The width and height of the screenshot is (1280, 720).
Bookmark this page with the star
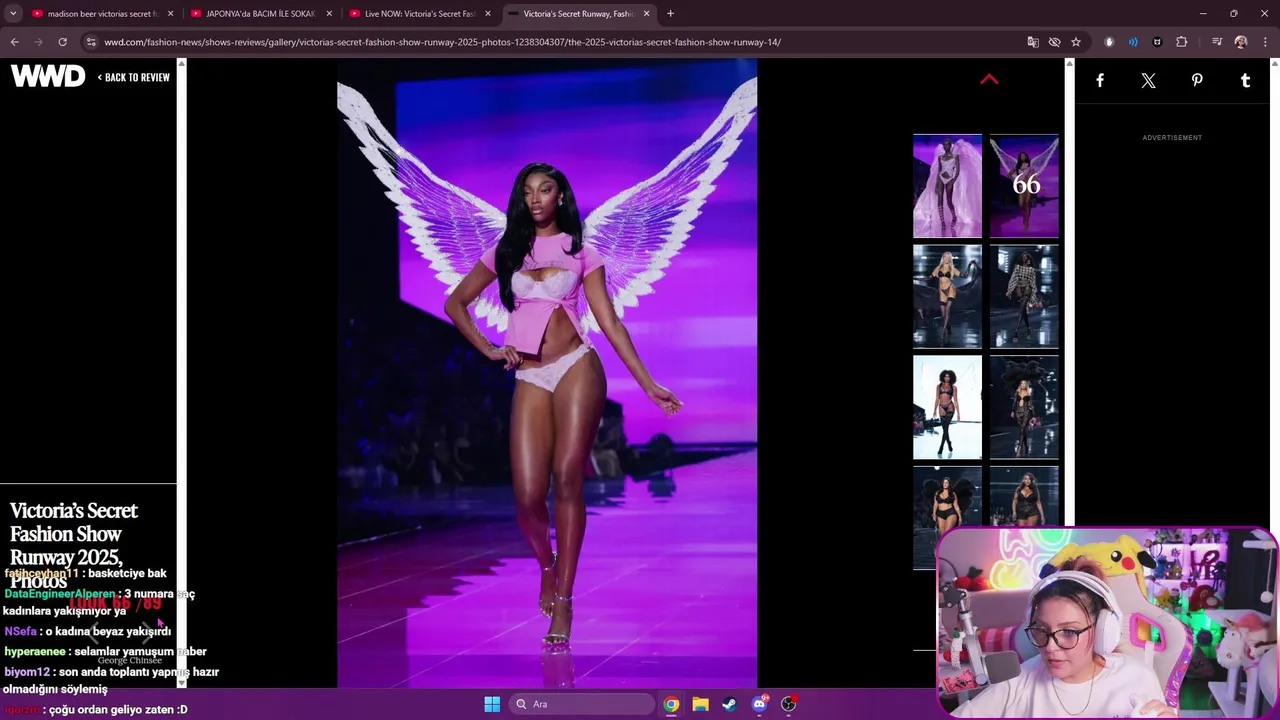click(x=1076, y=42)
